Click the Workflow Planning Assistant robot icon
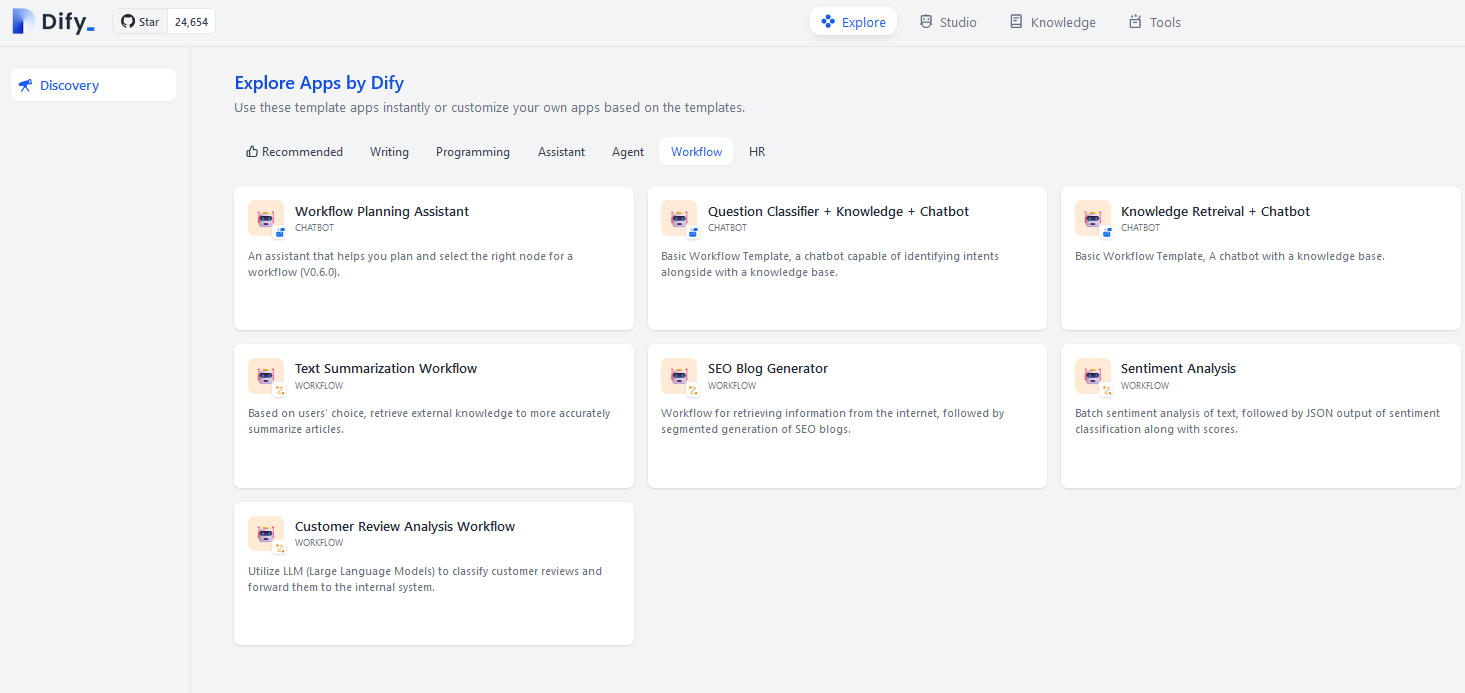1465x693 pixels. point(265,218)
